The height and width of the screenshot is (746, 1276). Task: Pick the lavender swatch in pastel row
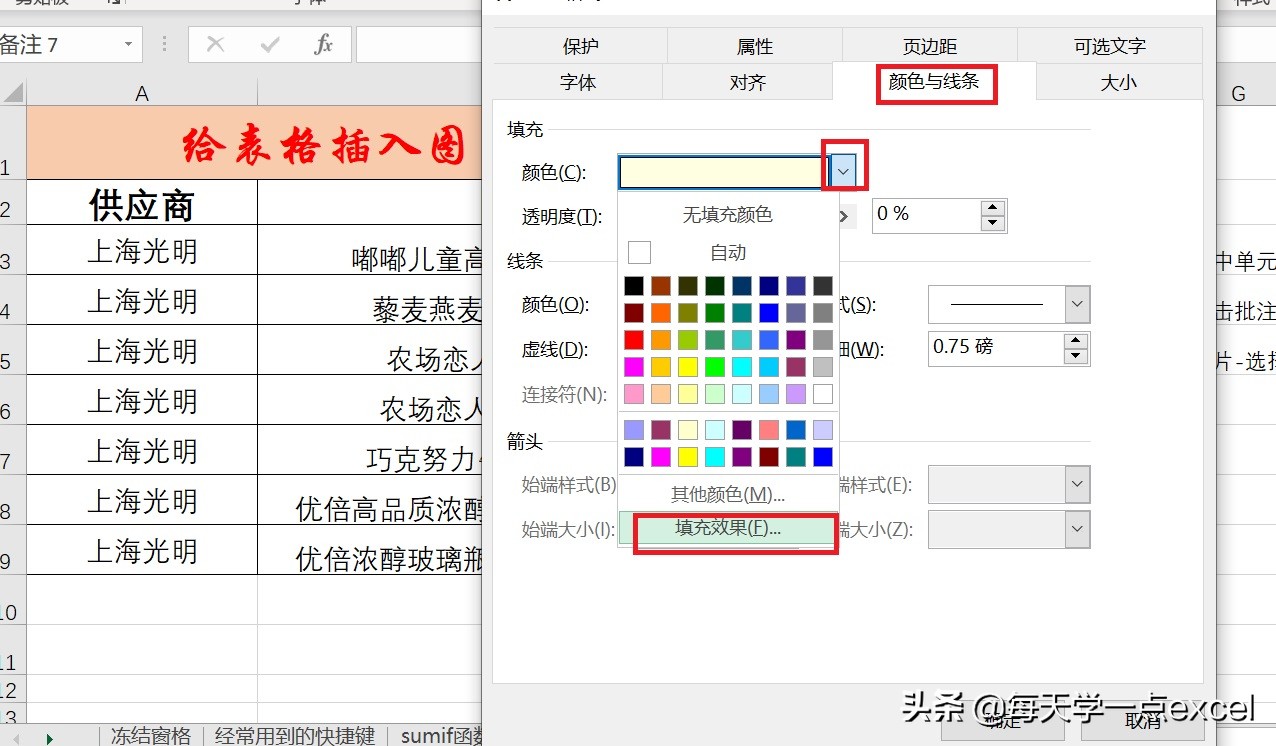(796, 394)
